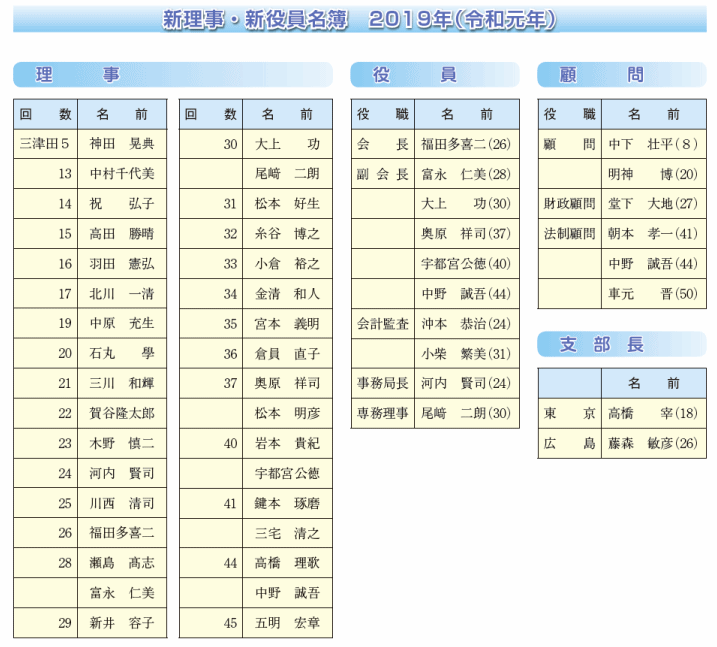Click the name 新井 容子
The image size is (717, 647).
click(122, 623)
